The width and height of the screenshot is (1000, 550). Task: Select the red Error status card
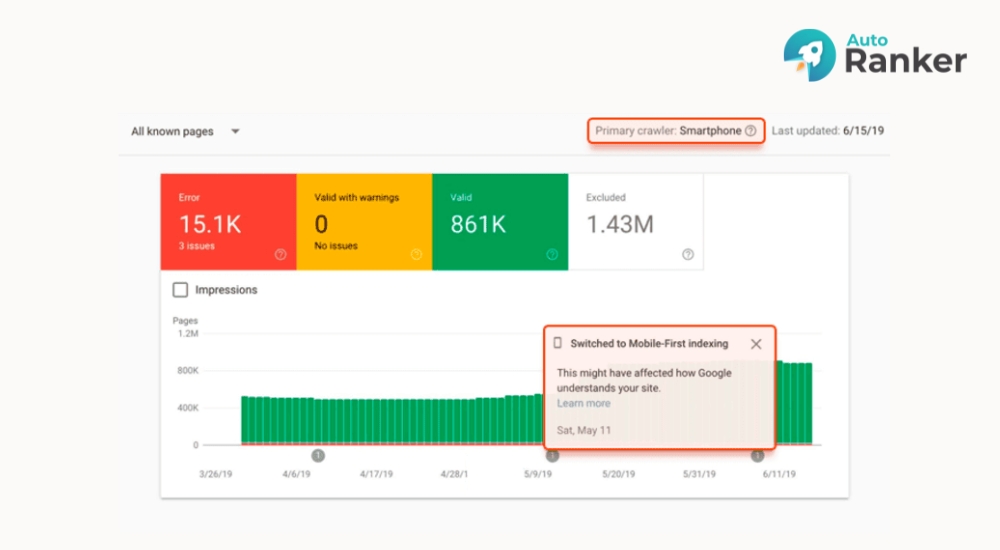coord(228,222)
